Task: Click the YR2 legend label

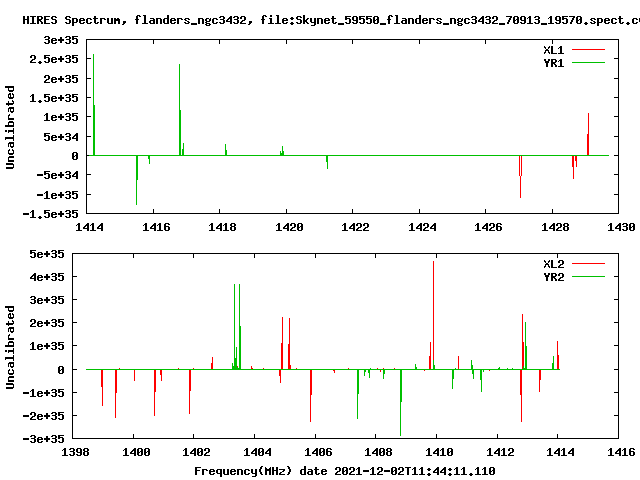Action: tap(553, 277)
